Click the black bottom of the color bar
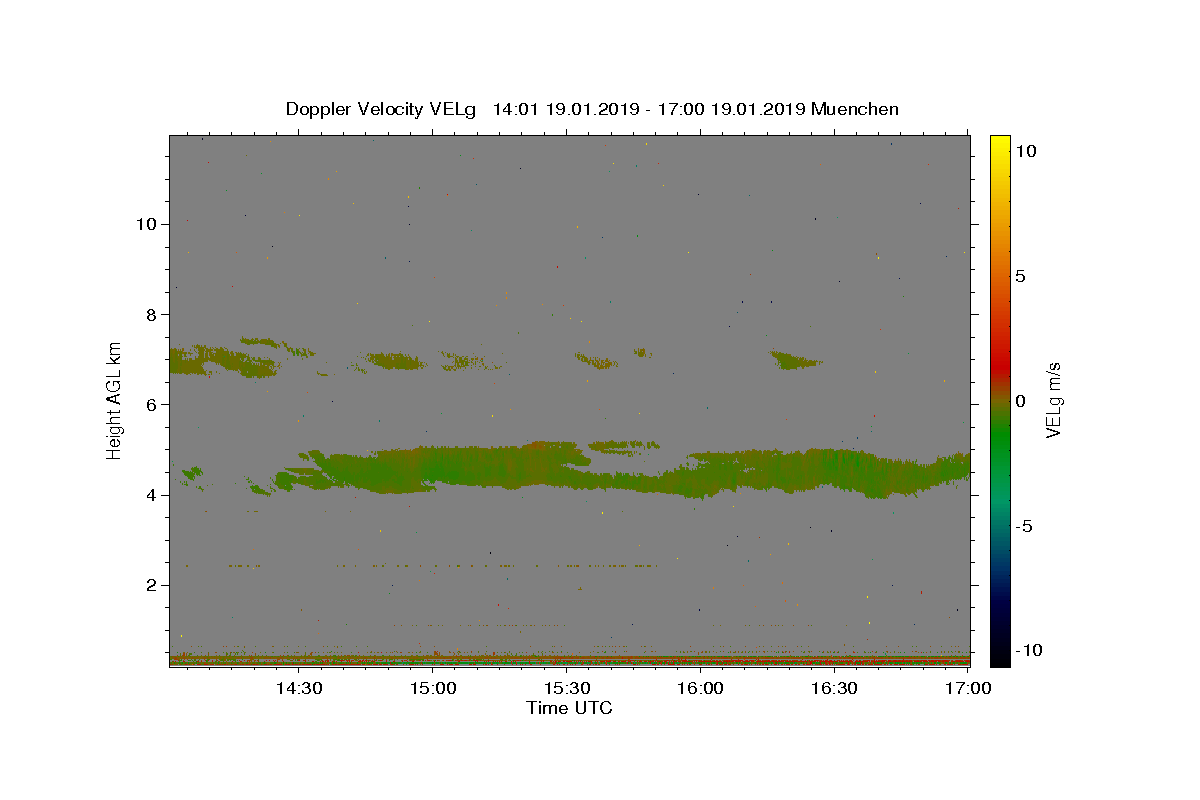 click(x=1000, y=656)
